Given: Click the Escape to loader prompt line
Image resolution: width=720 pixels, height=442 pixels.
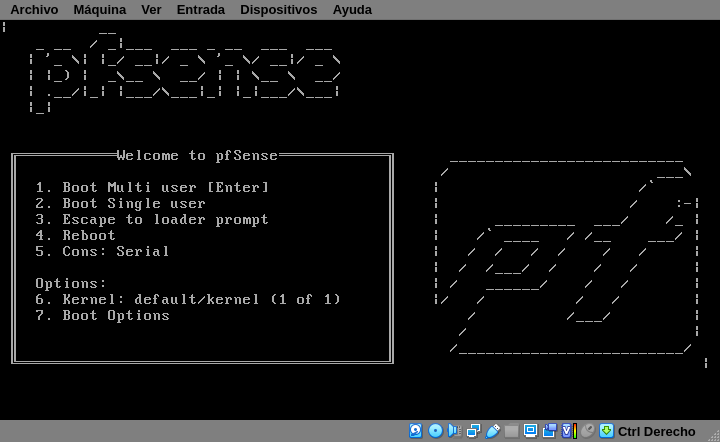Looking at the screenshot, I should tap(152, 219).
